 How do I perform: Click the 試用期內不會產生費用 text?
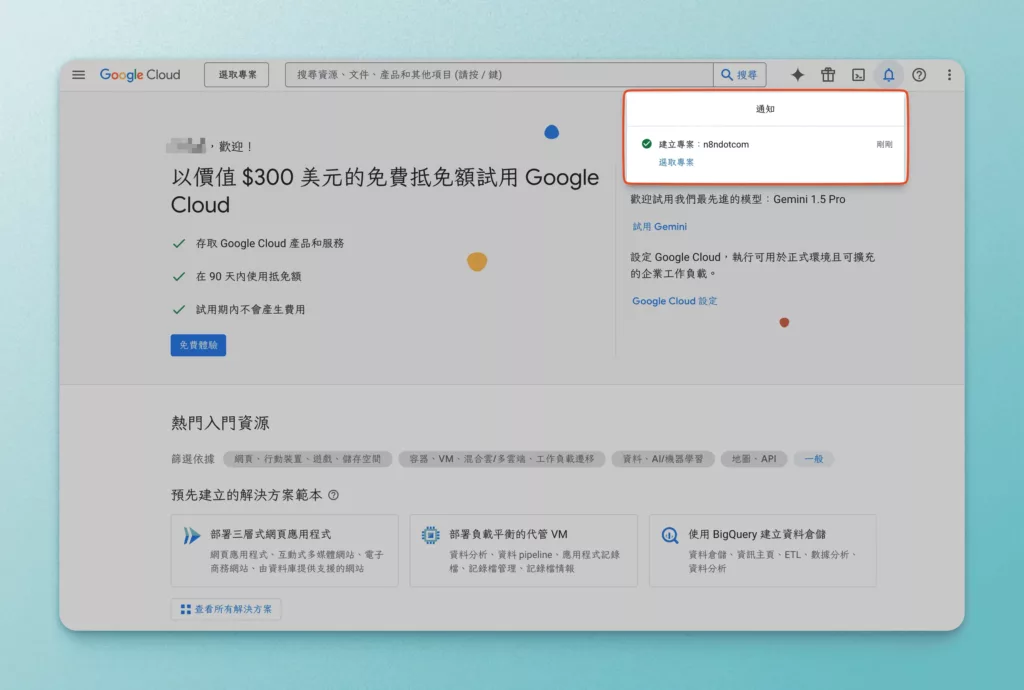pos(250,309)
